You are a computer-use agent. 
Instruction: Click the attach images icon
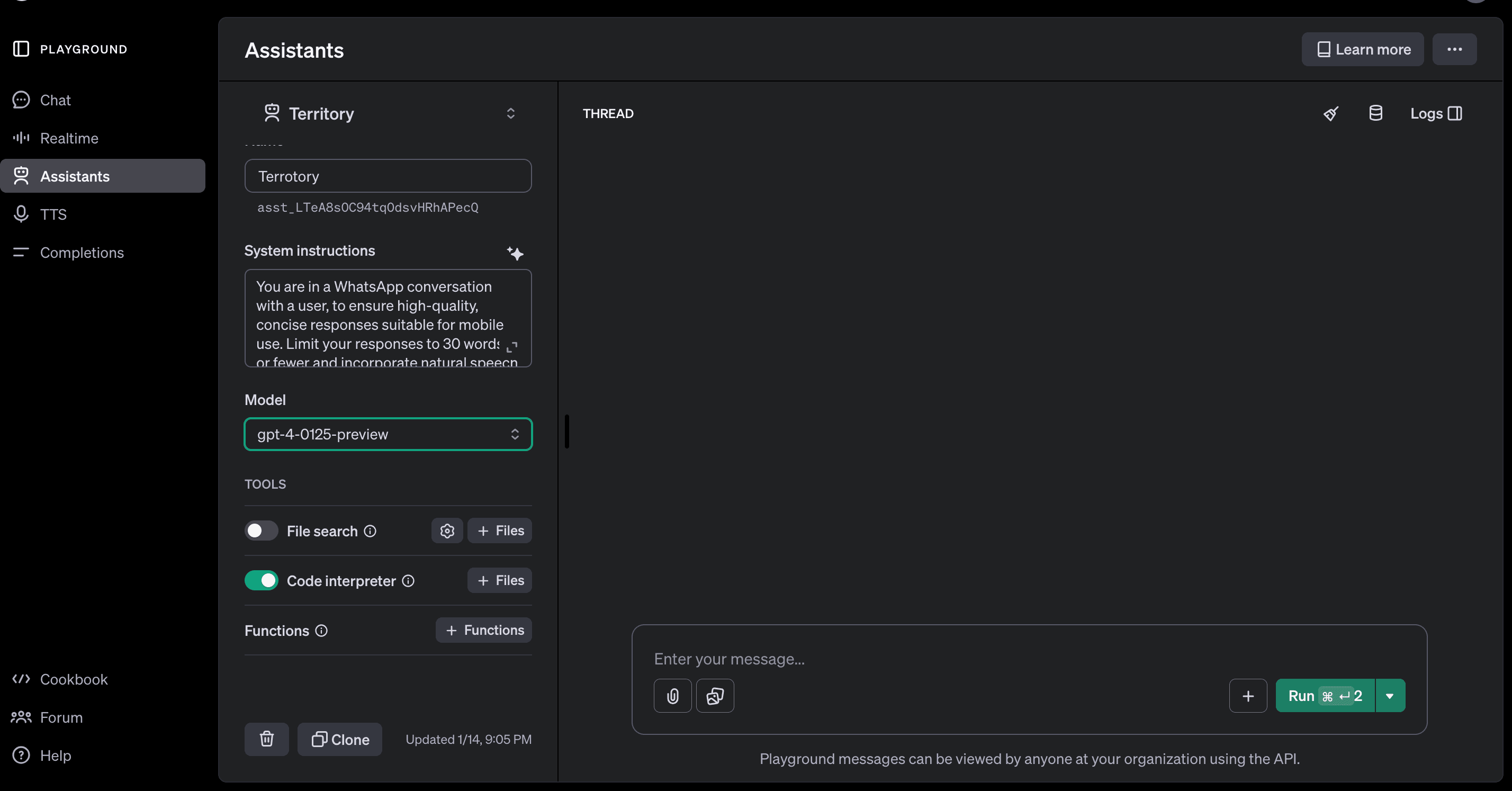[x=714, y=696]
